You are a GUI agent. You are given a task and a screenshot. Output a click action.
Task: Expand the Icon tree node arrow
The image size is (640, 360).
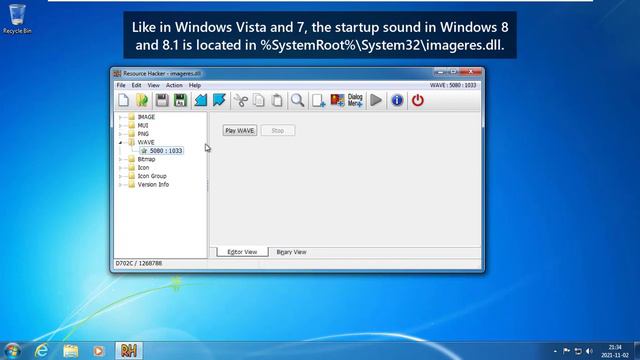pos(120,168)
